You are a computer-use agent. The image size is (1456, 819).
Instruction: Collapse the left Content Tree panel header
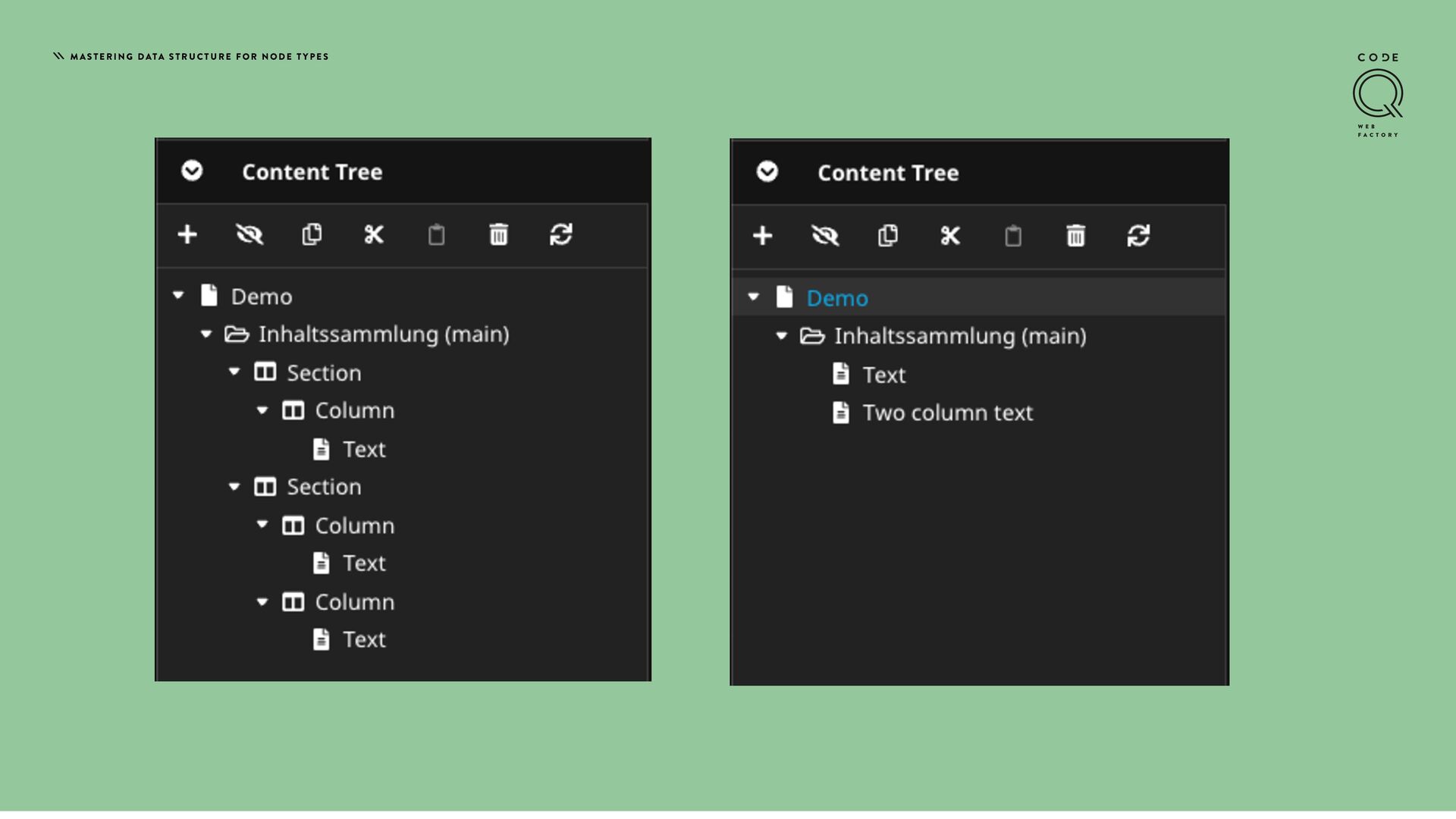point(192,171)
